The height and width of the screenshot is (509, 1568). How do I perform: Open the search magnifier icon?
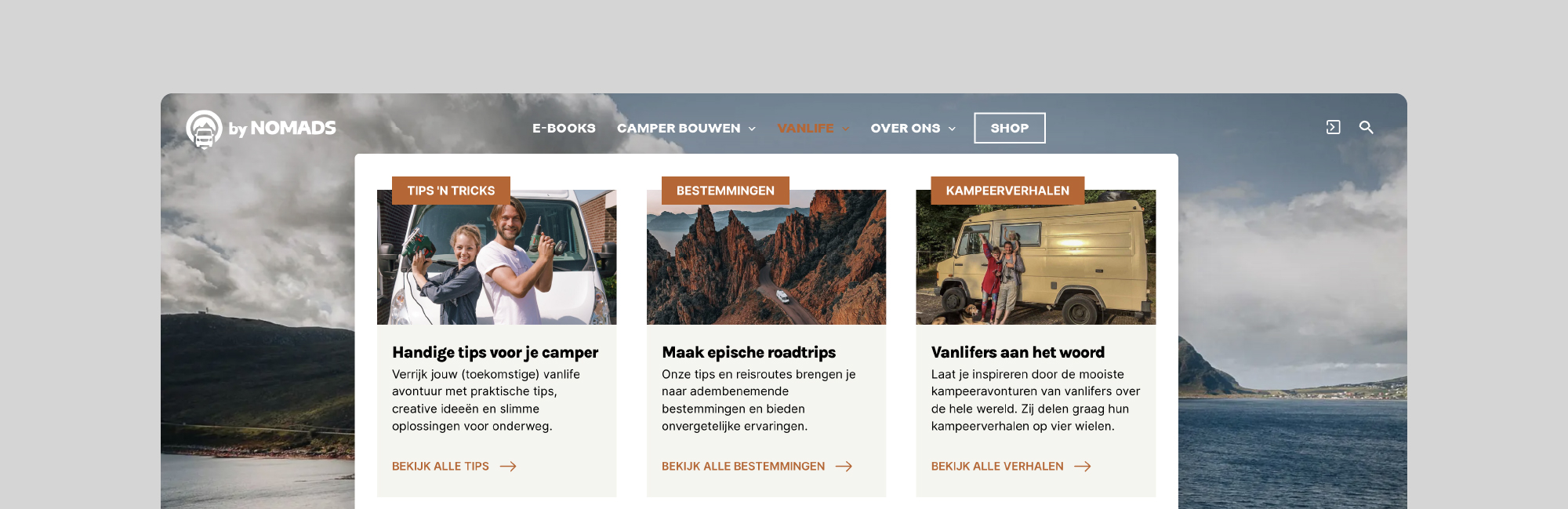[1366, 127]
